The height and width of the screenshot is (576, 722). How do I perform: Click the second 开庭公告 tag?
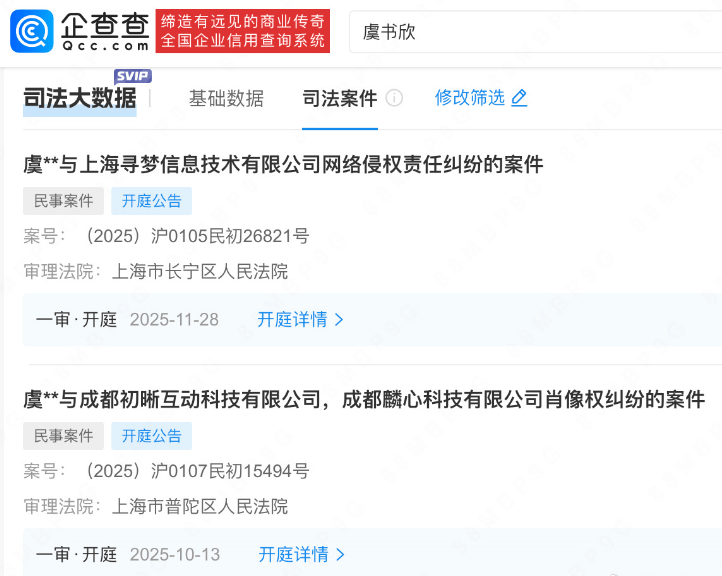151,436
